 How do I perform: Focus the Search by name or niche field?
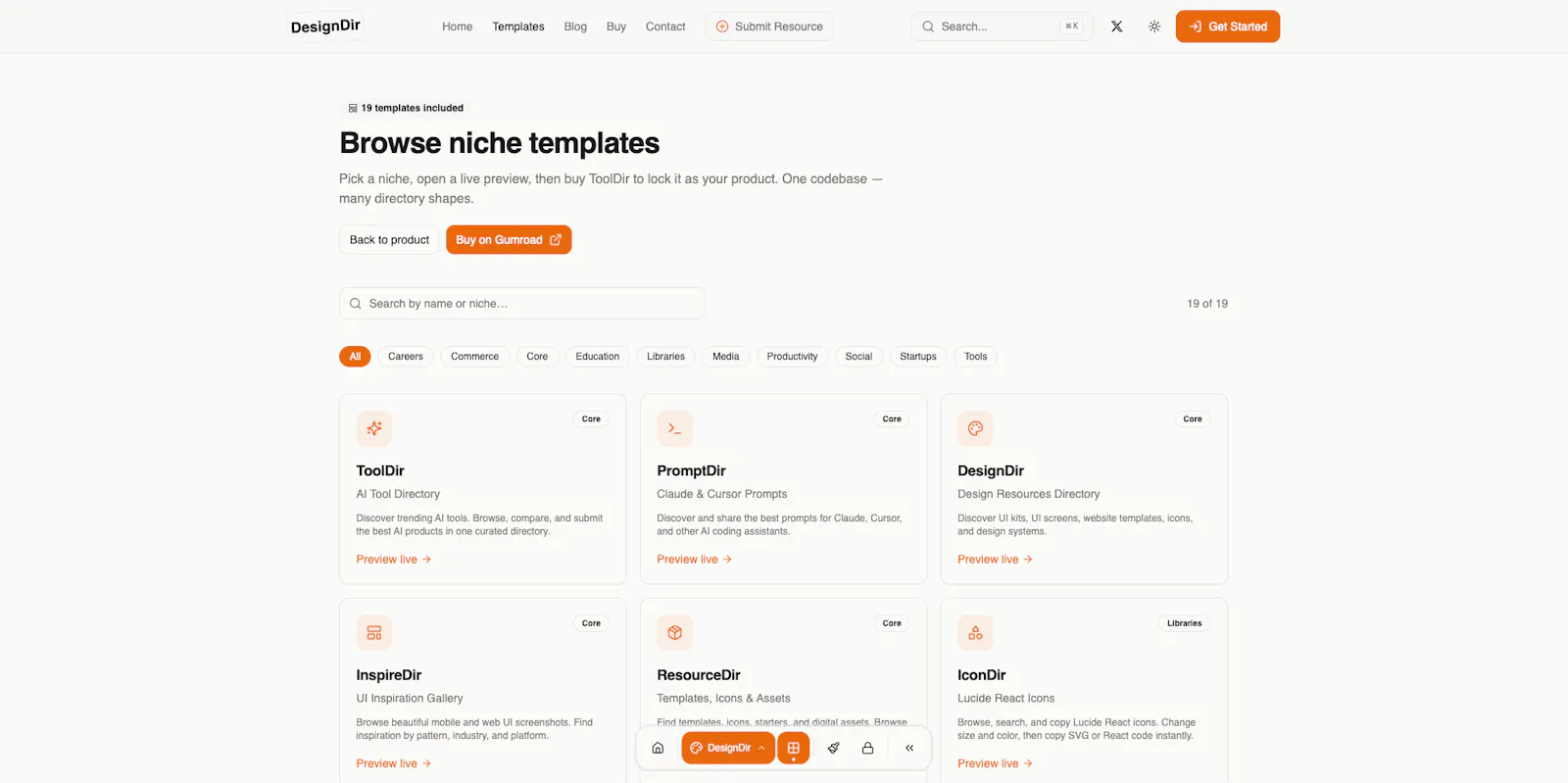coord(521,304)
